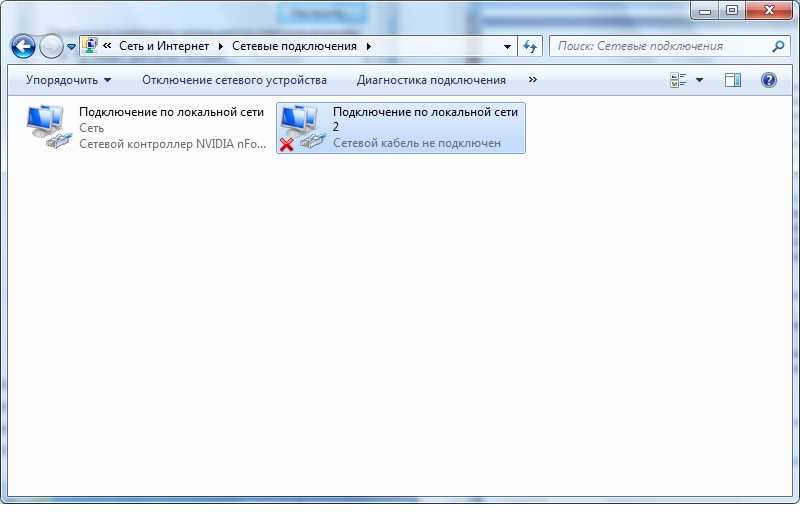This screenshot has height=521, width=800.
Task: Show more toolbar commands via chevron
Action: click(x=533, y=80)
